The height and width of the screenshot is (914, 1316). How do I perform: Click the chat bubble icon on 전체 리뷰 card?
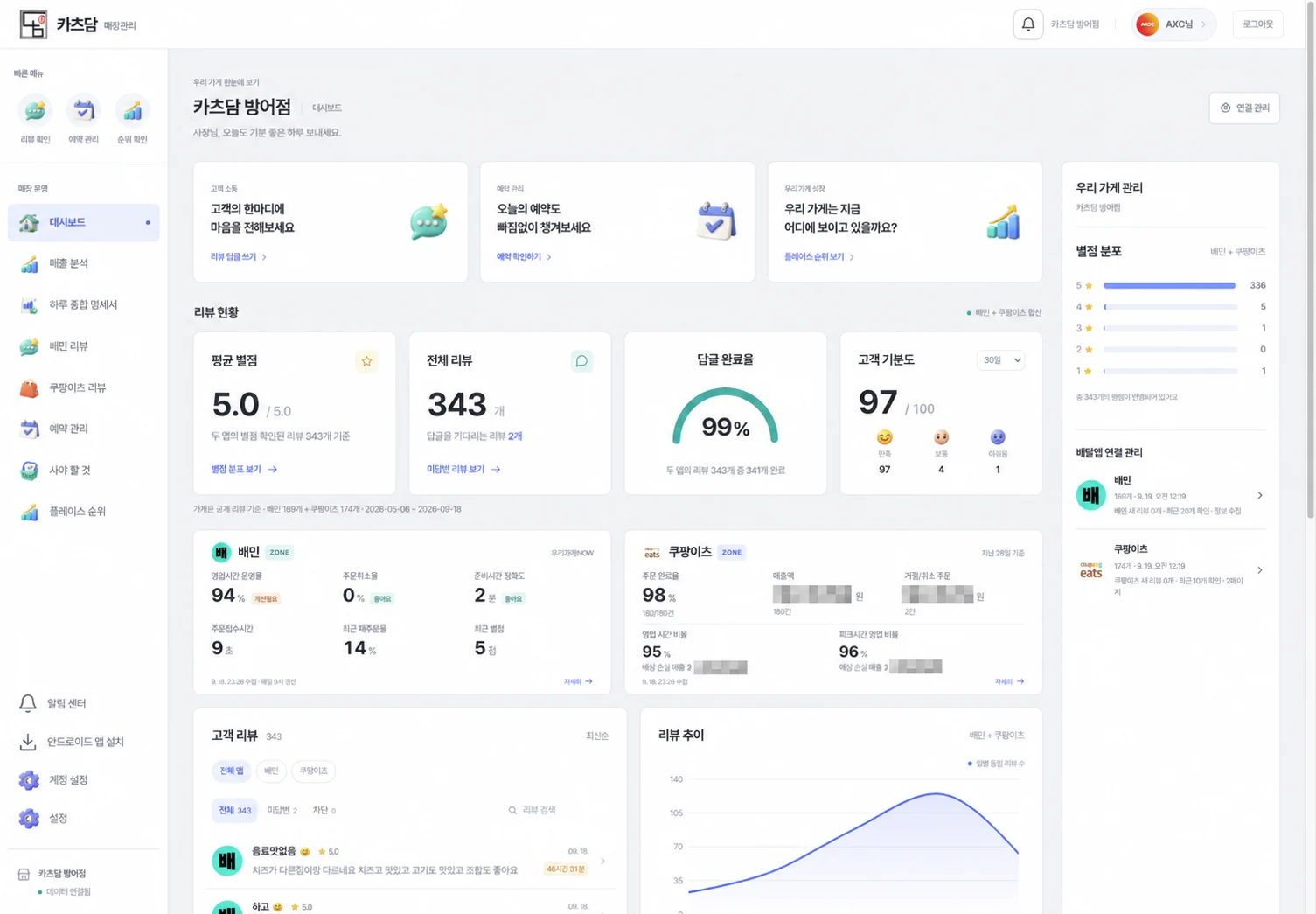pos(581,360)
